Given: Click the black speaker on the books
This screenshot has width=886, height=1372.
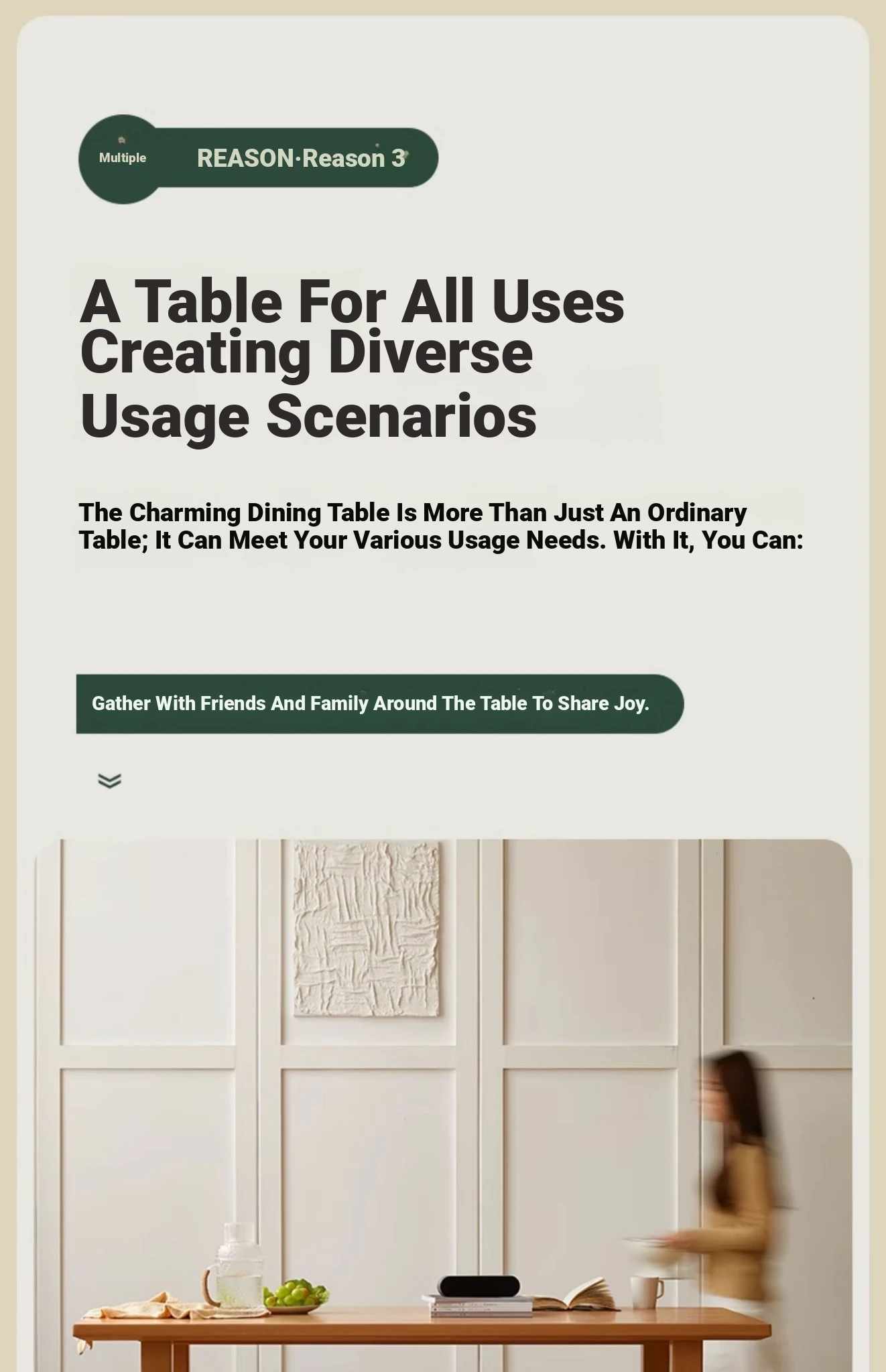Looking at the screenshot, I should (479, 1286).
